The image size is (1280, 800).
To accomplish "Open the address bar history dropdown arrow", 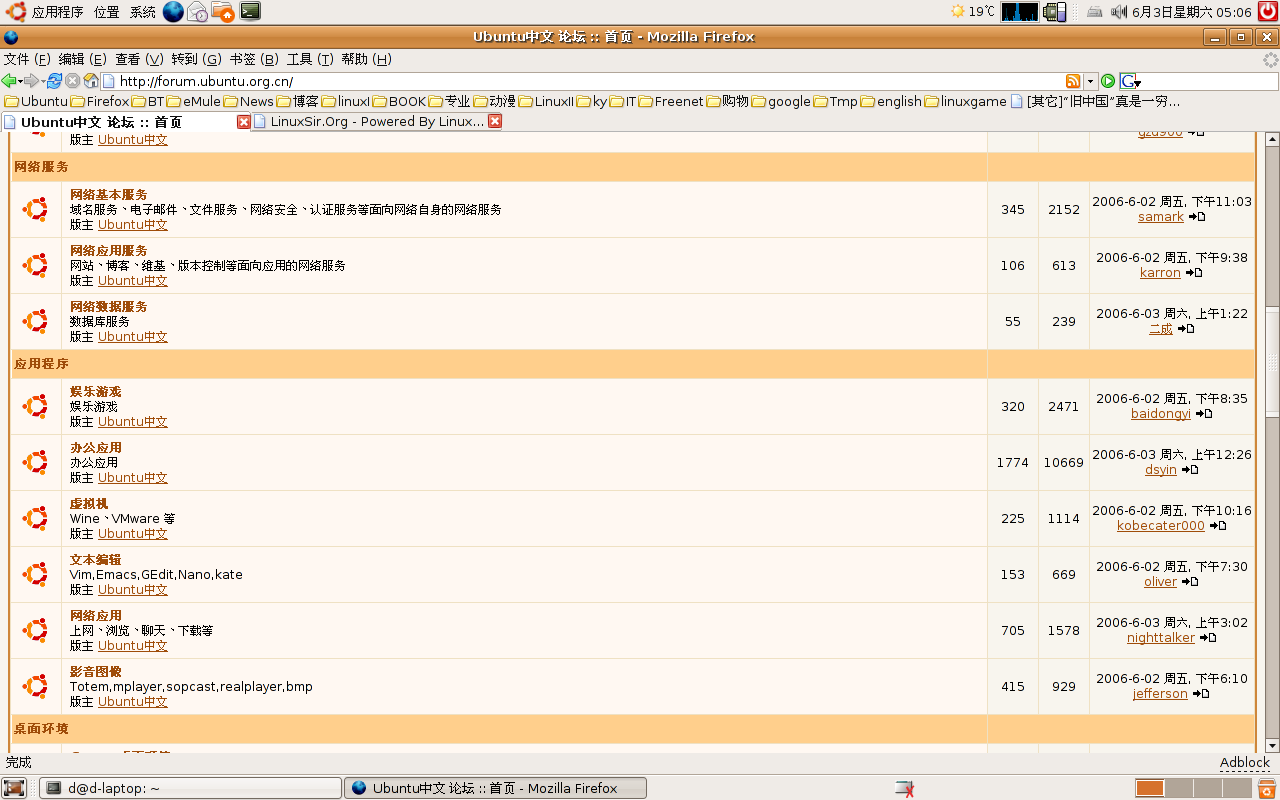I will point(1090,81).
